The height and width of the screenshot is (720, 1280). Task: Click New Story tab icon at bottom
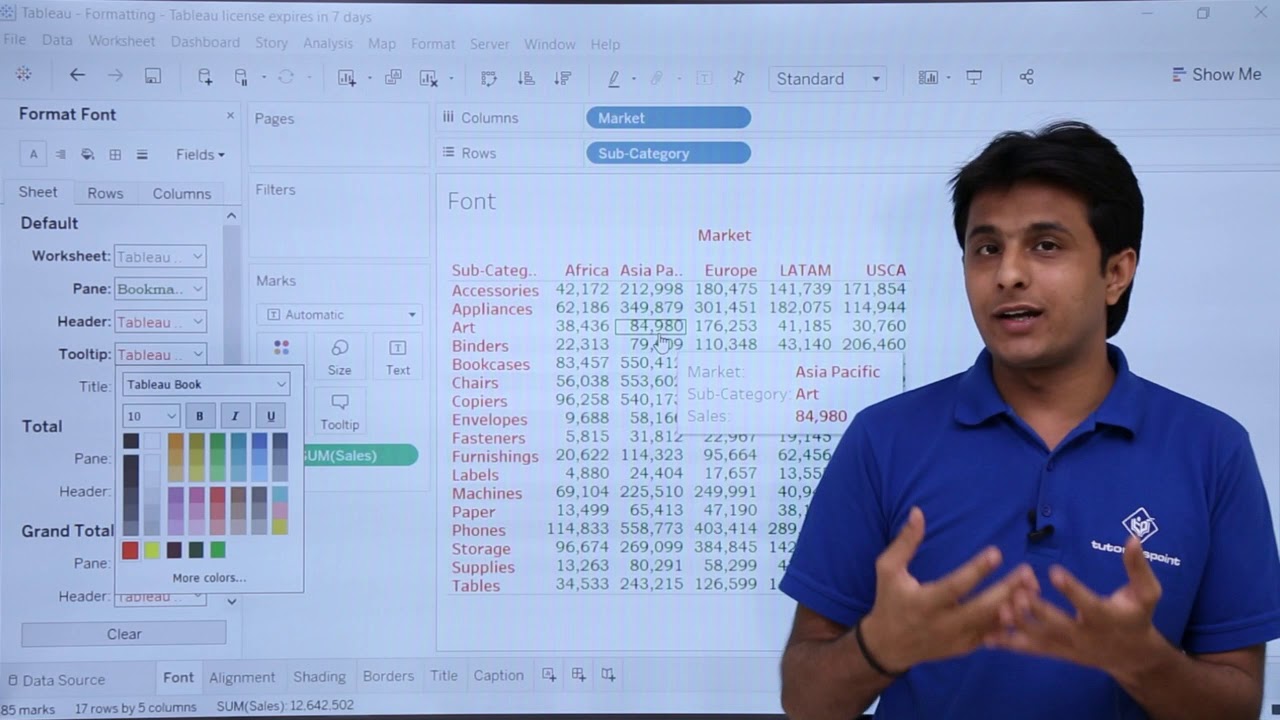(608, 675)
